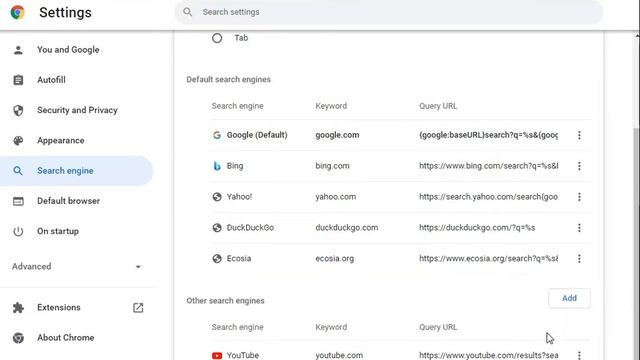The width and height of the screenshot is (640, 360).
Task: Open About Chrome page
Action: (x=65, y=338)
